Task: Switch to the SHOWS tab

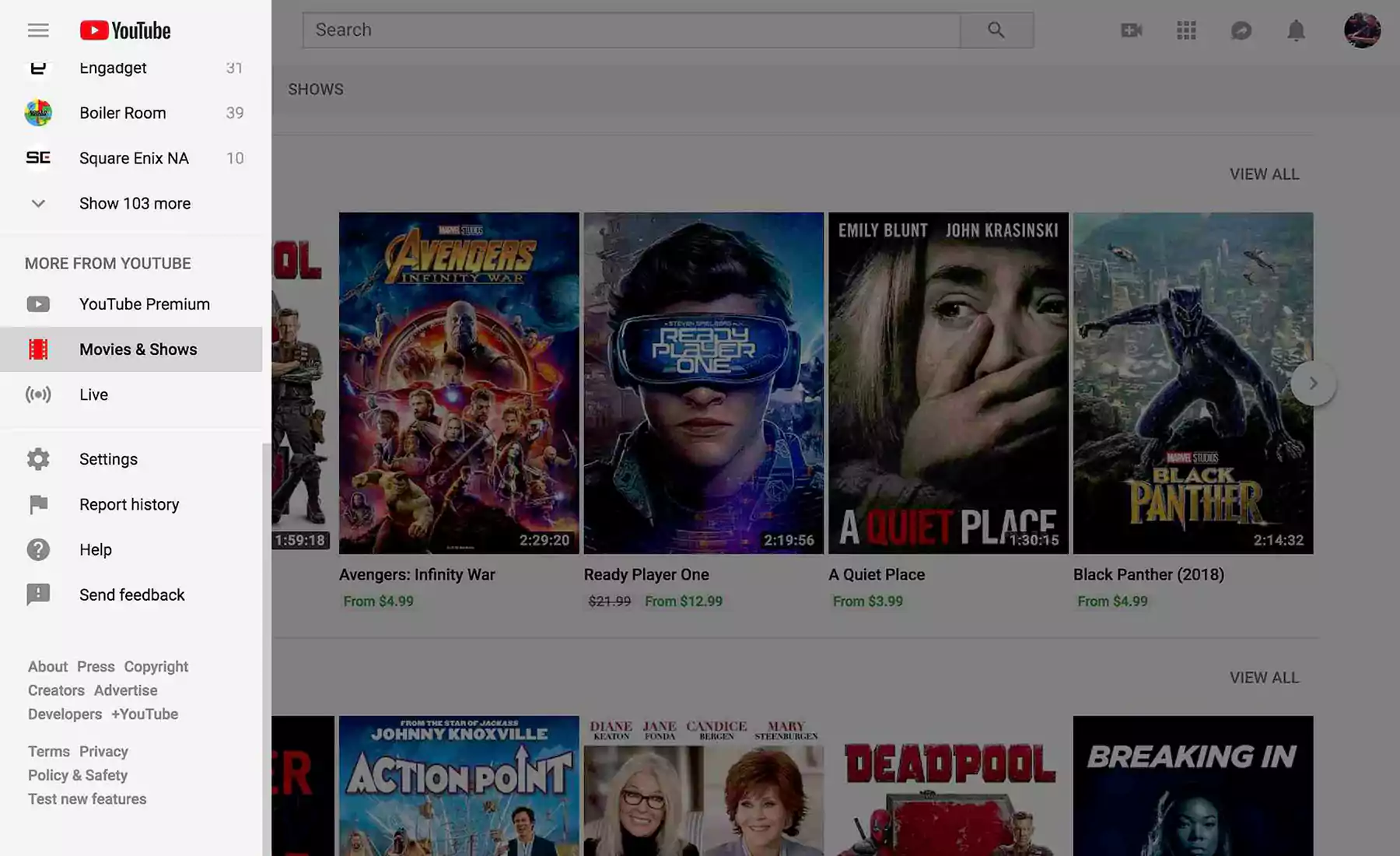Action: (x=316, y=89)
